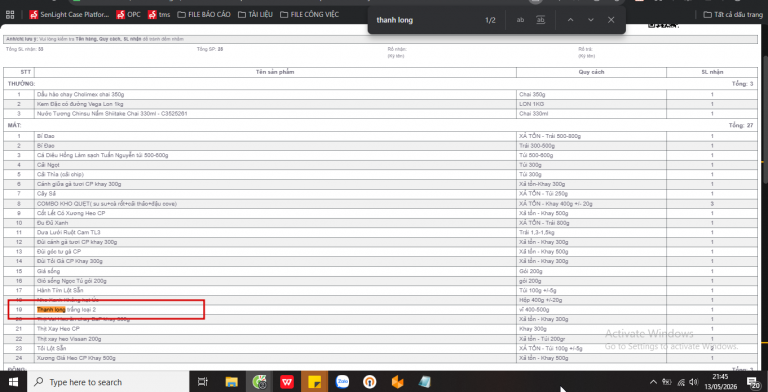Click the STT column header
Viewport: 768px width, 392px height.
[x=19, y=72]
